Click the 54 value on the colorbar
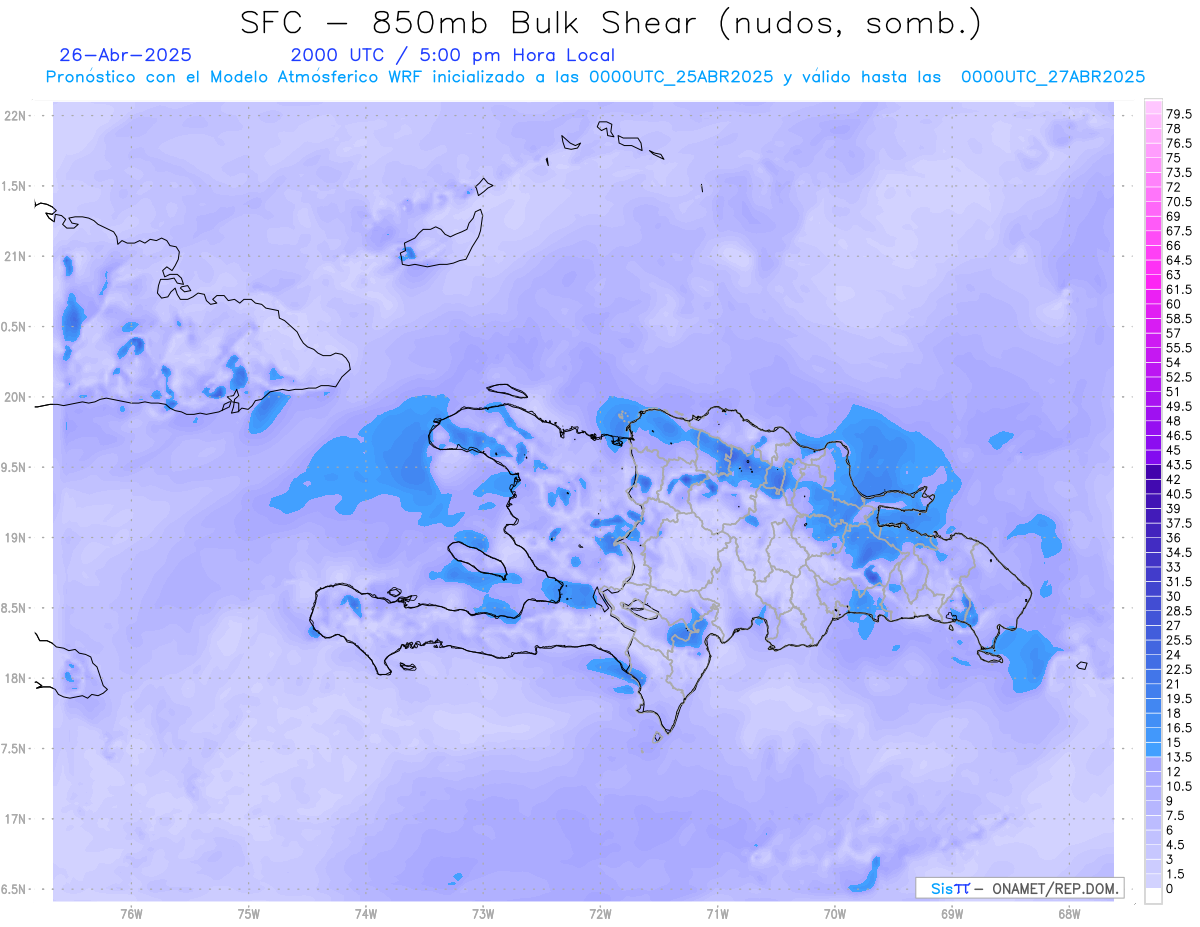The image size is (1200, 927). tap(1173, 362)
